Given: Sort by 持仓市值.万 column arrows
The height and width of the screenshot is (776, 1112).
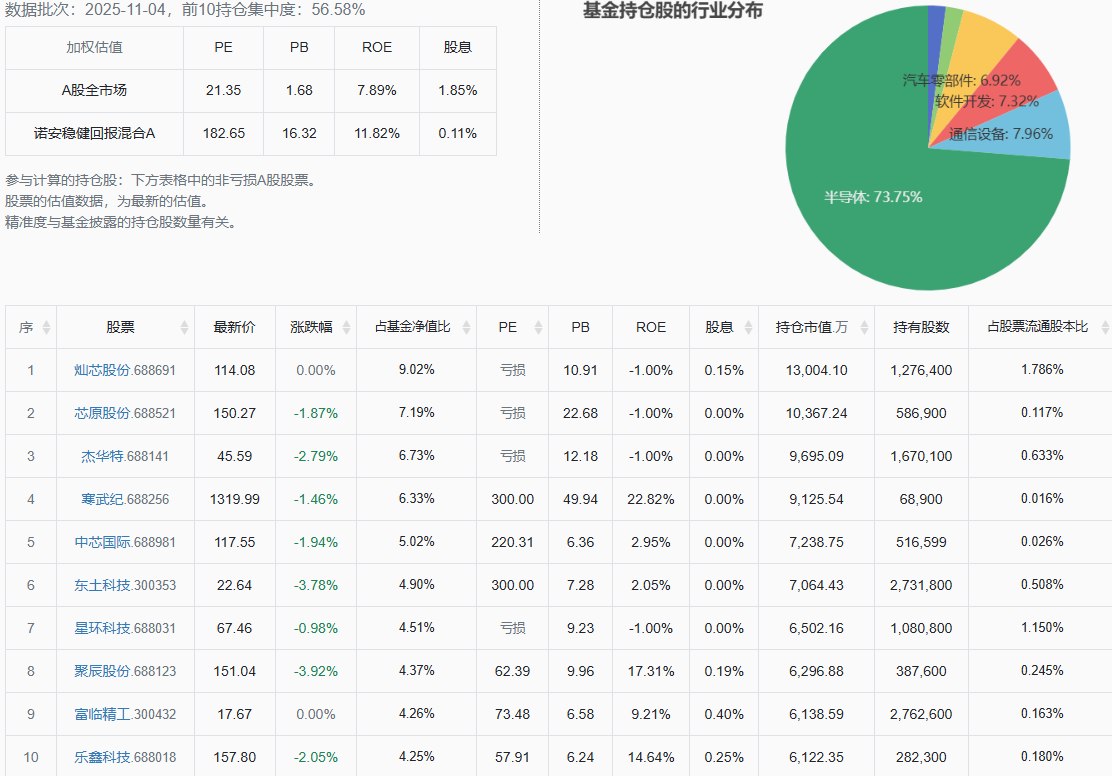Looking at the screenshot, I should [864, 328].
